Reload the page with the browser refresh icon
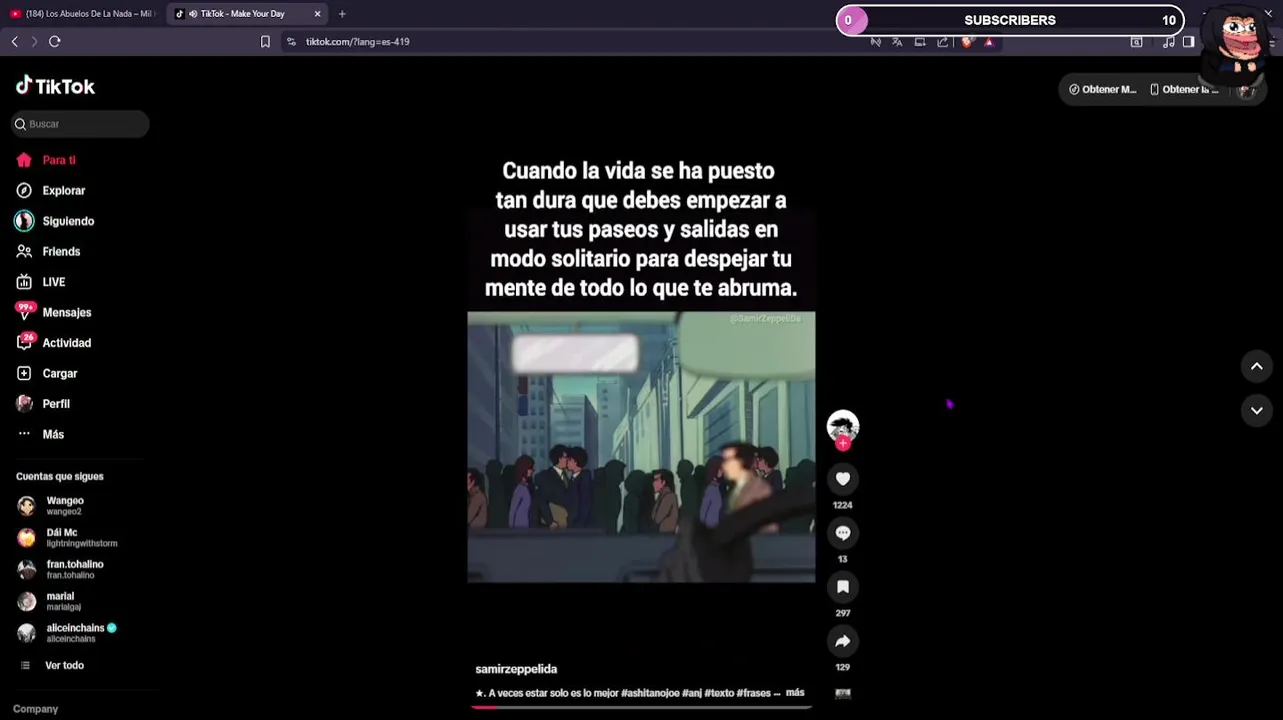The height and width of the screenshot is (720, 1283). [55, 41]
